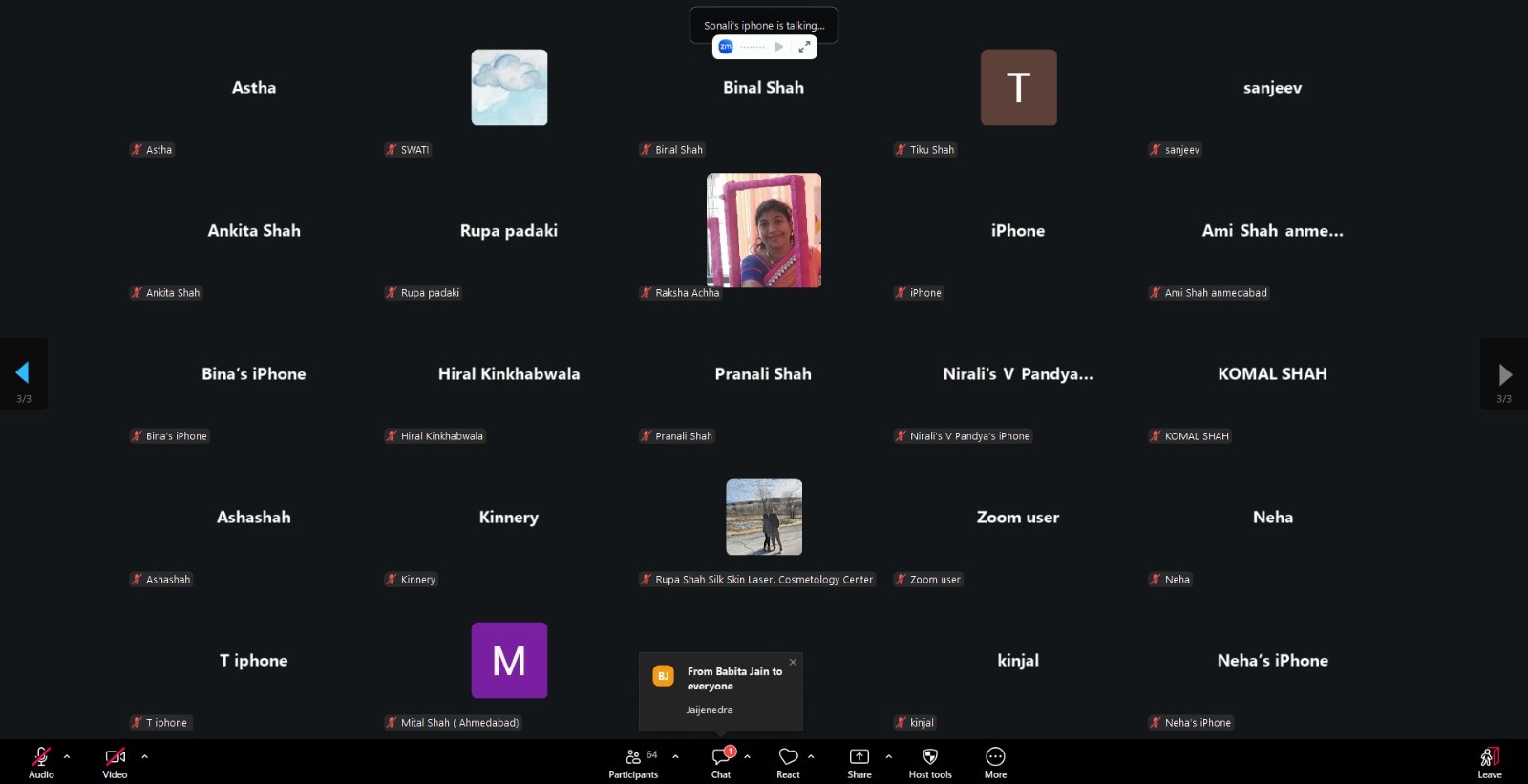Screen dimensions: 1528x784
Task: Open share options chevron beside Share
Action: pos(888,756)
